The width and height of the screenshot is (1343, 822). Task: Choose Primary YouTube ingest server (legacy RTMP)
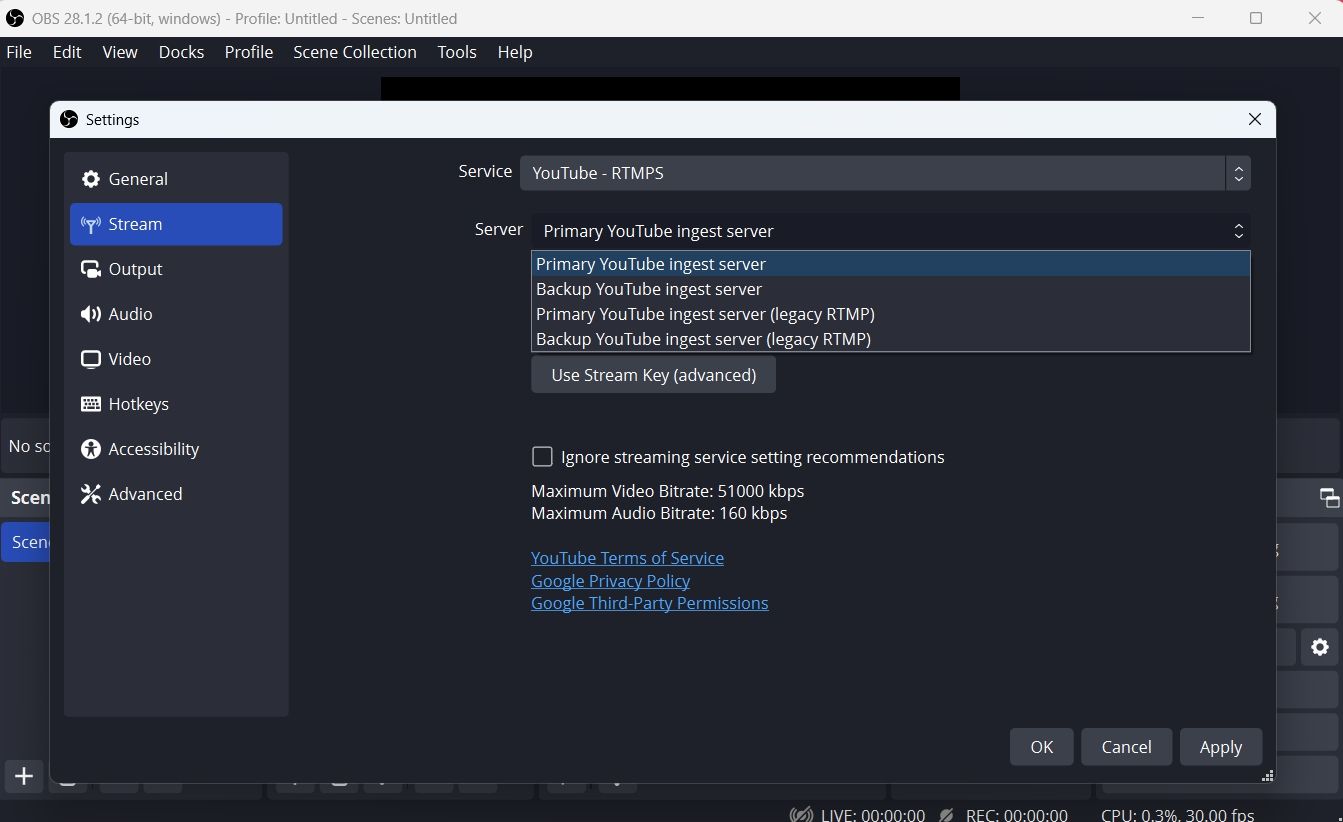click(704, 314)
